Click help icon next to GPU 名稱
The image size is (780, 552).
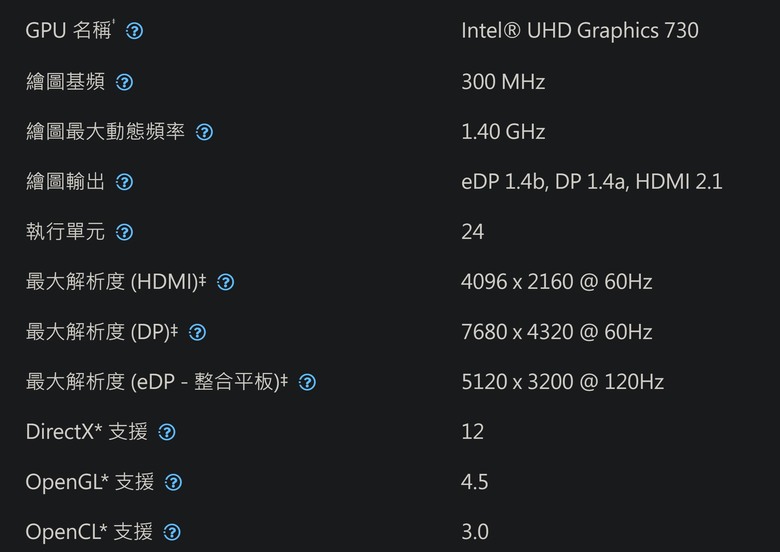click(134, 31)
